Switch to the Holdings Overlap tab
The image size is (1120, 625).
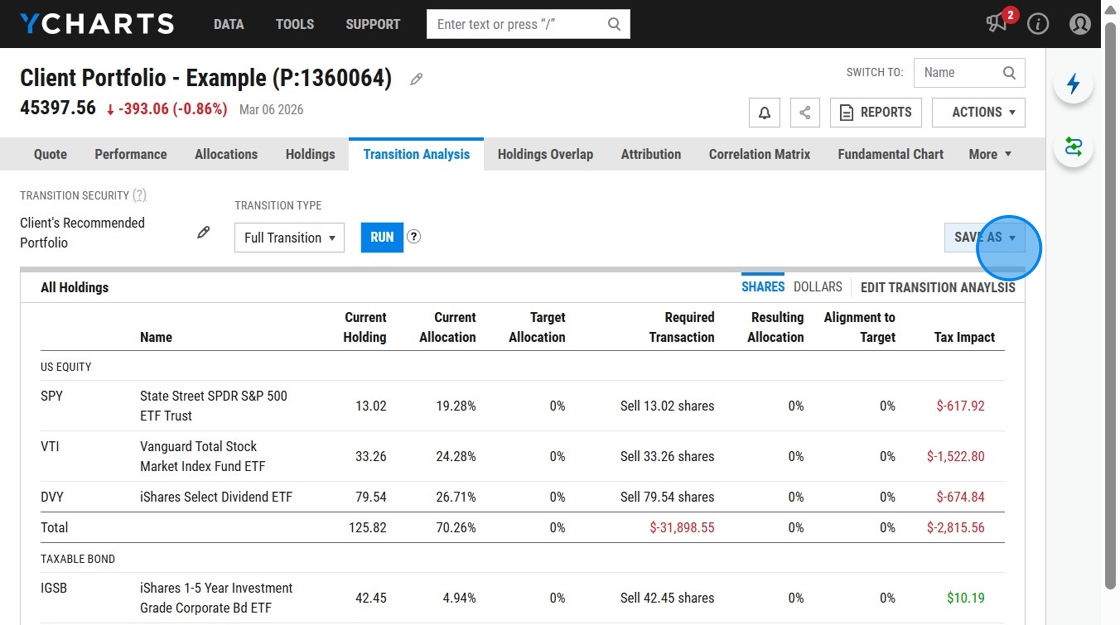545,154
